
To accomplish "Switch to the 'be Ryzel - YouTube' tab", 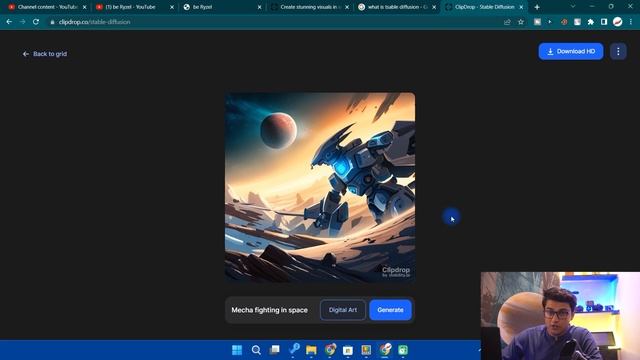I will [131, 7].
